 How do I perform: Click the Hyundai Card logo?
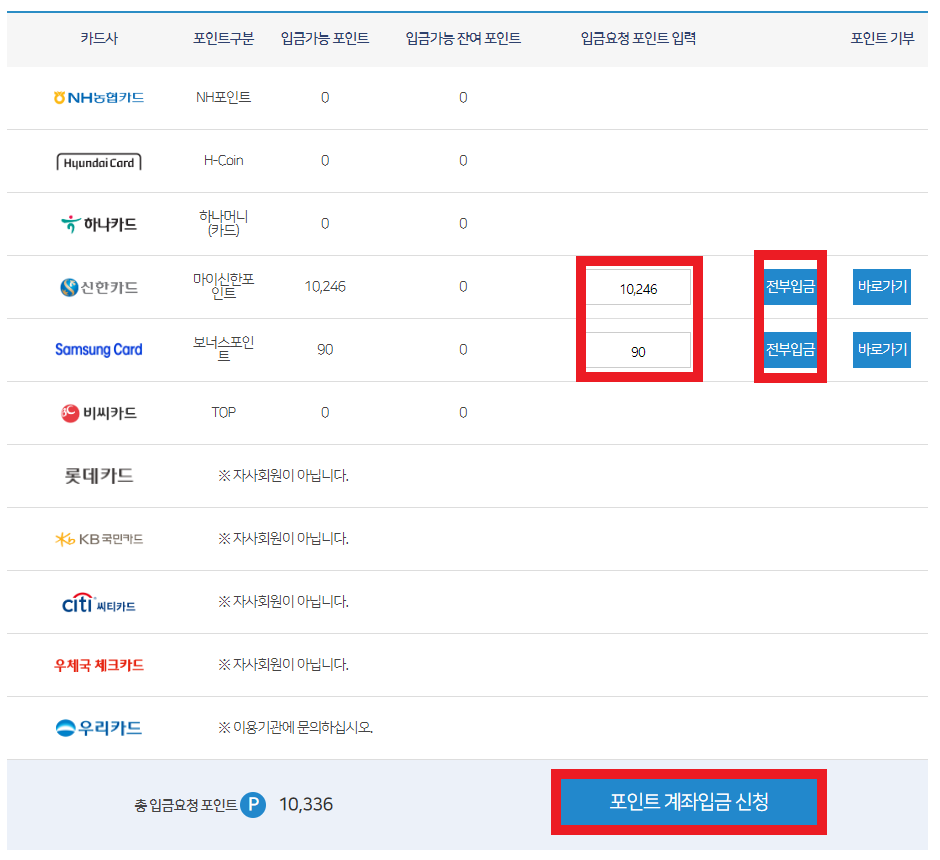pyautogui.click(x=99, y=161)
